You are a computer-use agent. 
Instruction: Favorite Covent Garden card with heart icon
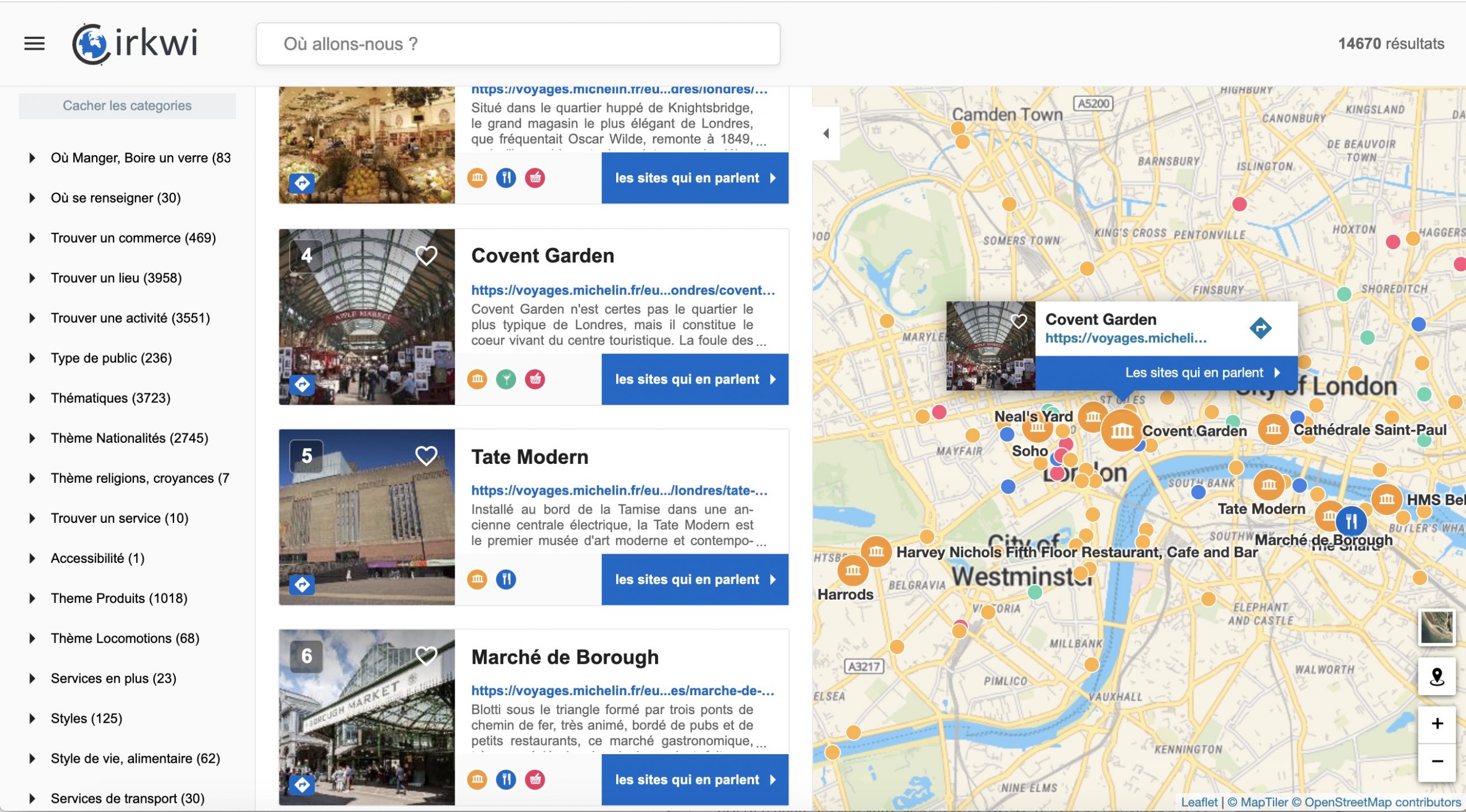426,255
